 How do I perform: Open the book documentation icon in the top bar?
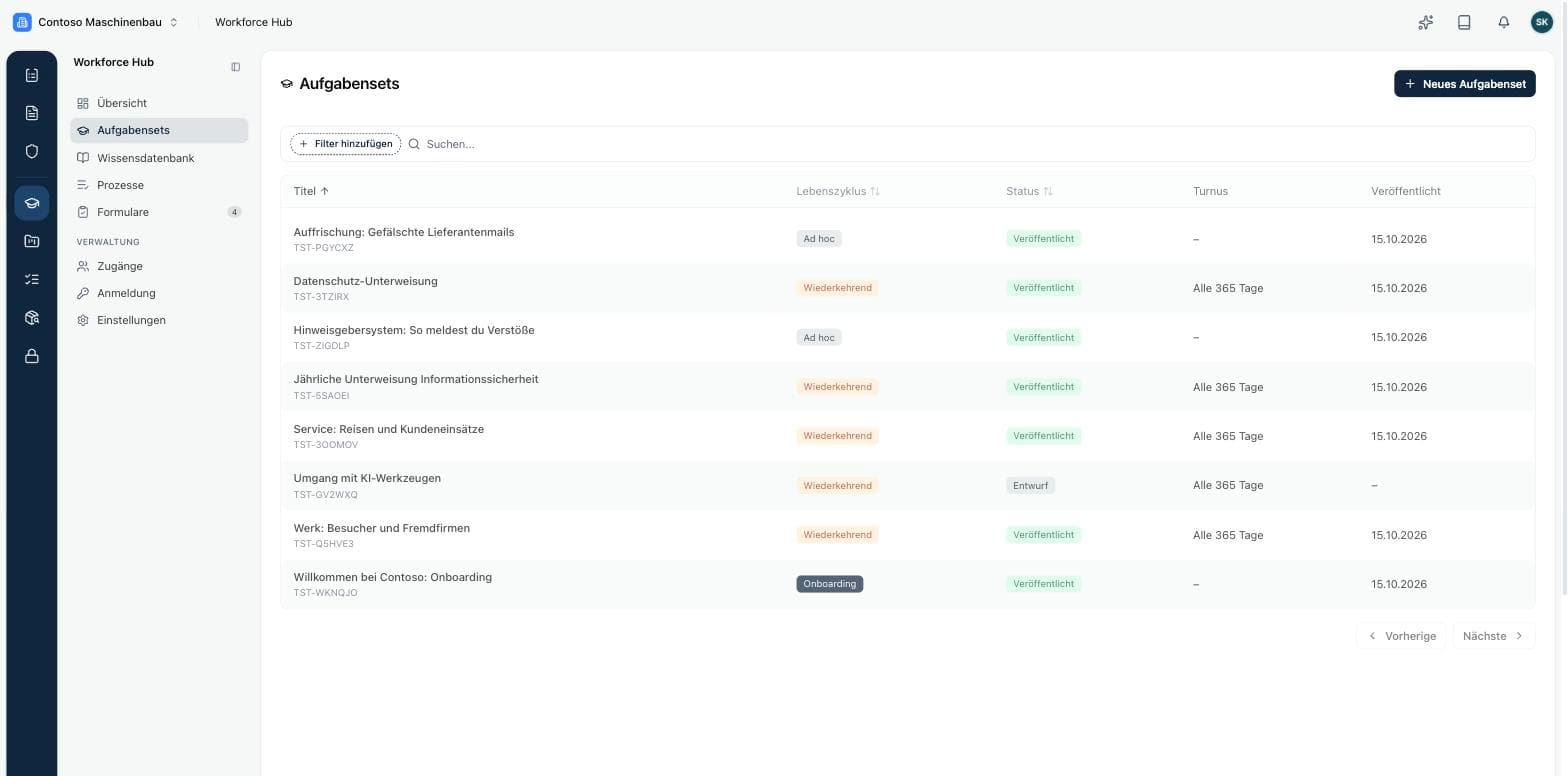click(1464, 22)
